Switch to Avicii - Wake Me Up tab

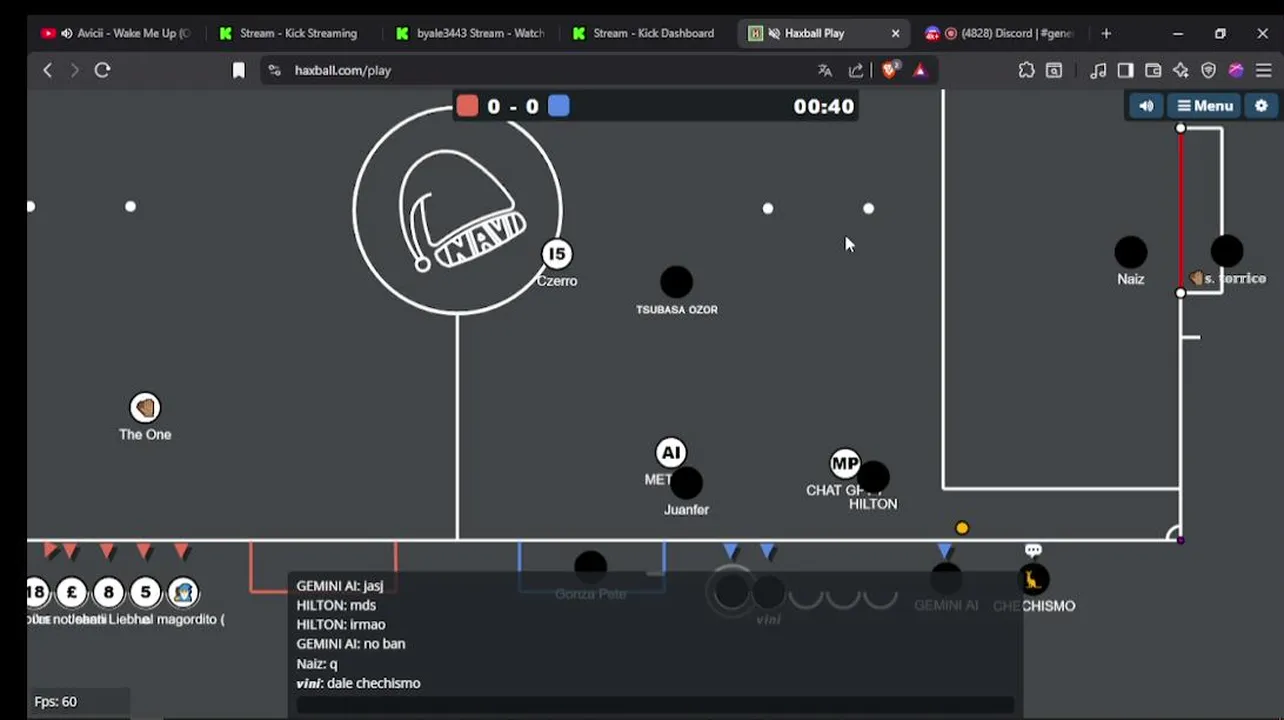pyautogui.click(x=115, y=33)
